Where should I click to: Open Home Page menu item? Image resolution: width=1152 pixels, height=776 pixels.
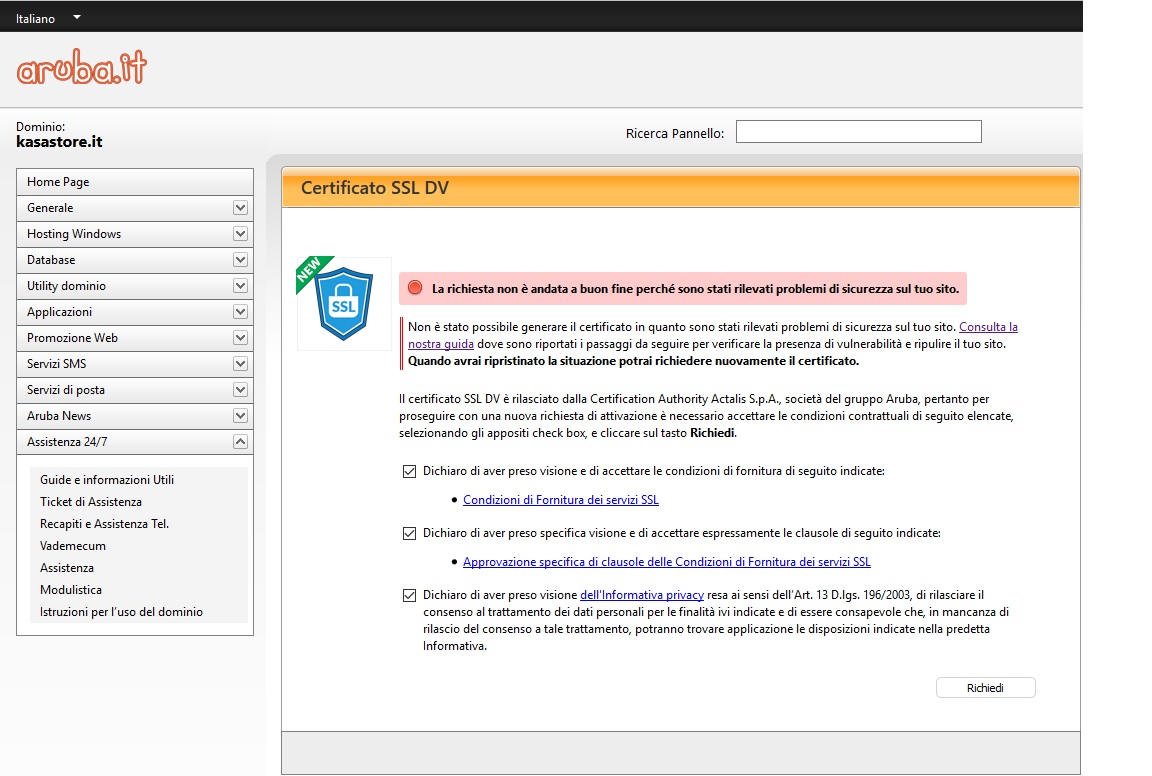click(x=135, y=182)
